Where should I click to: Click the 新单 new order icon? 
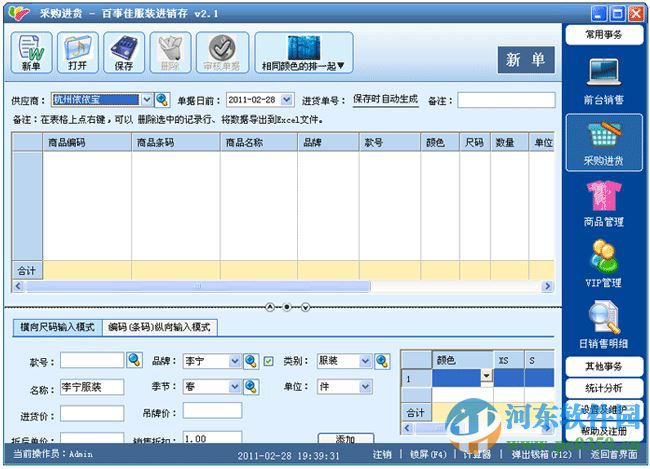click(x=31, y=53)
